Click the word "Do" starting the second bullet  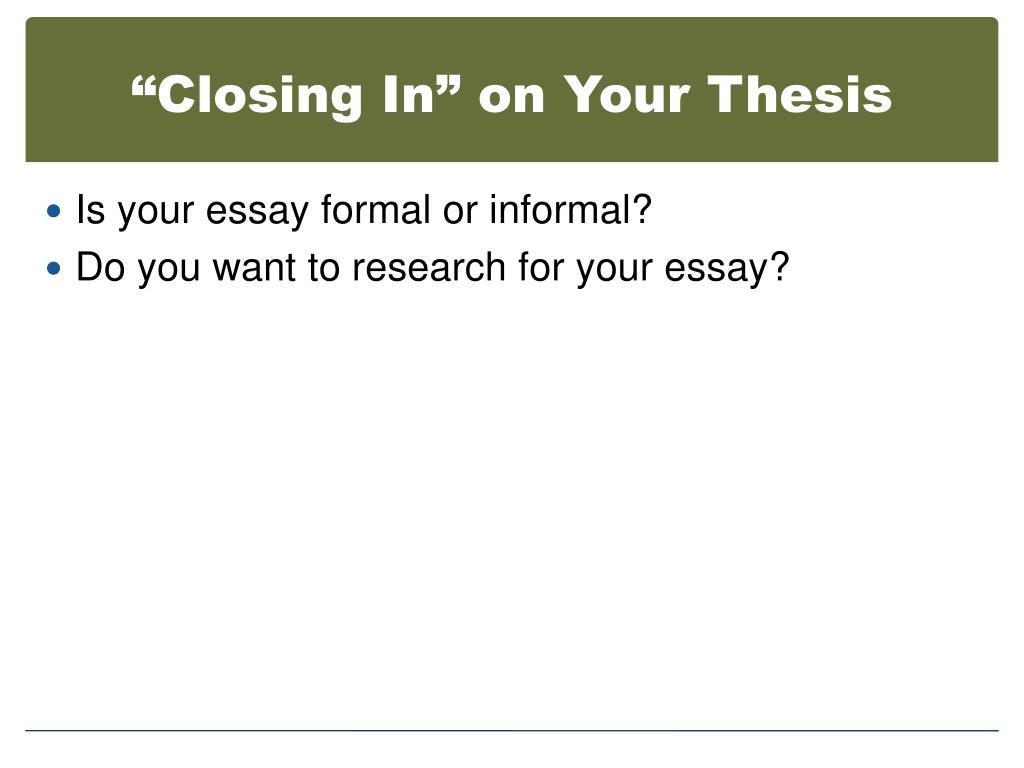100,267
